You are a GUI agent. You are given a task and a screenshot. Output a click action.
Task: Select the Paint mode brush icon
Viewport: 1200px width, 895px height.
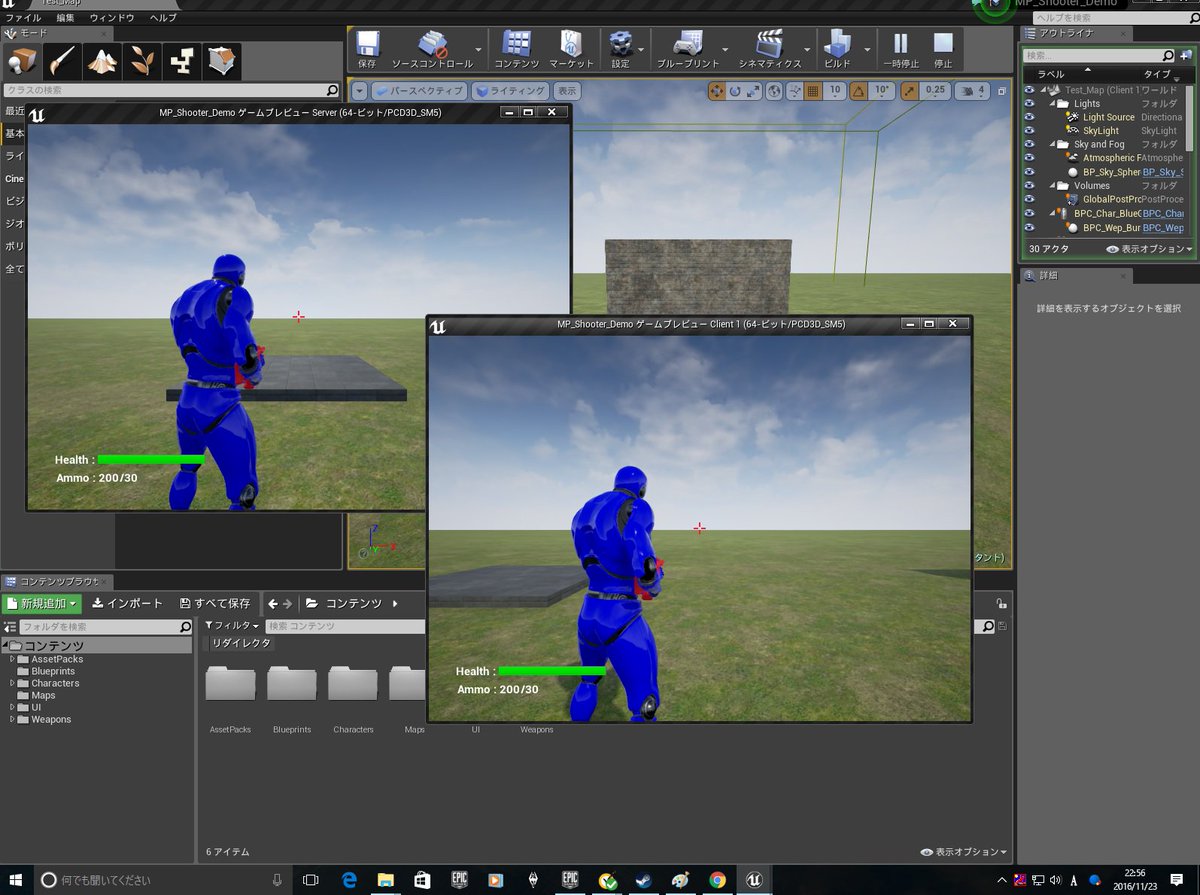pos(62,62)
